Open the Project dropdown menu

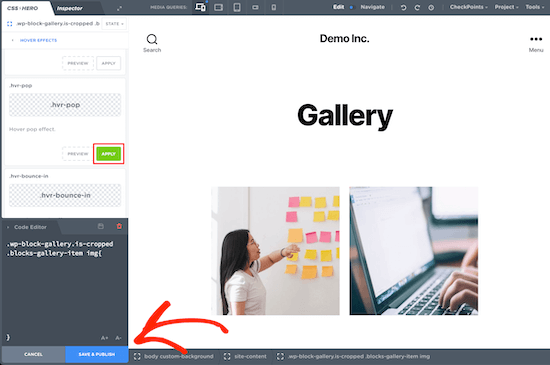coord(506,7)
